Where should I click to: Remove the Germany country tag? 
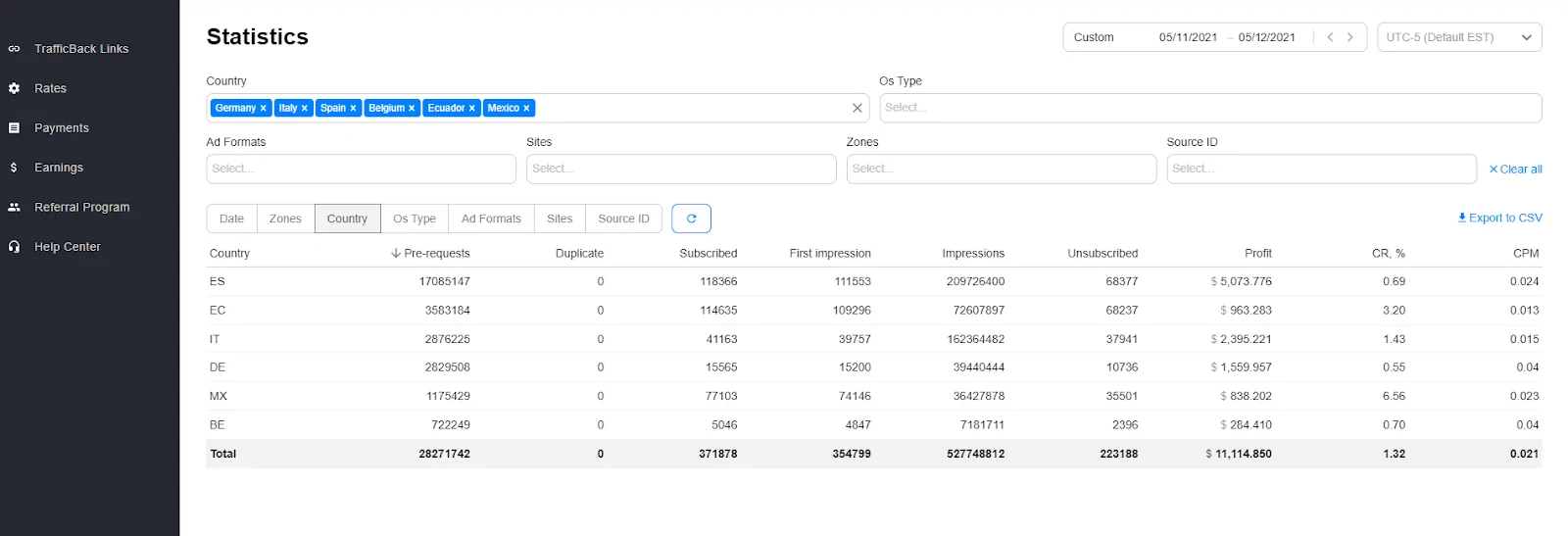264,109
